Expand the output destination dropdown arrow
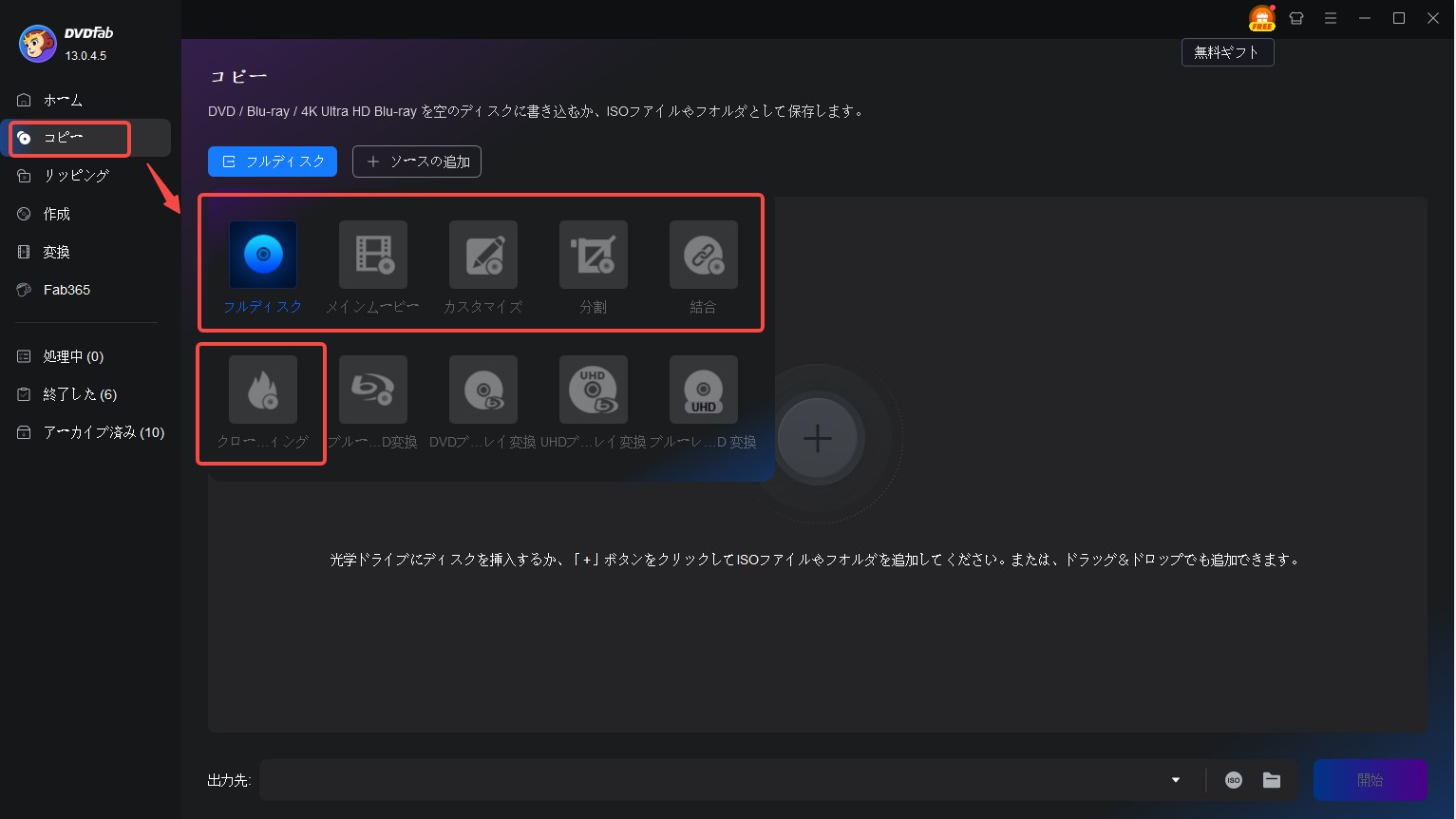The width and height of the screenshot is (1456, 819). click(1176, 780)
